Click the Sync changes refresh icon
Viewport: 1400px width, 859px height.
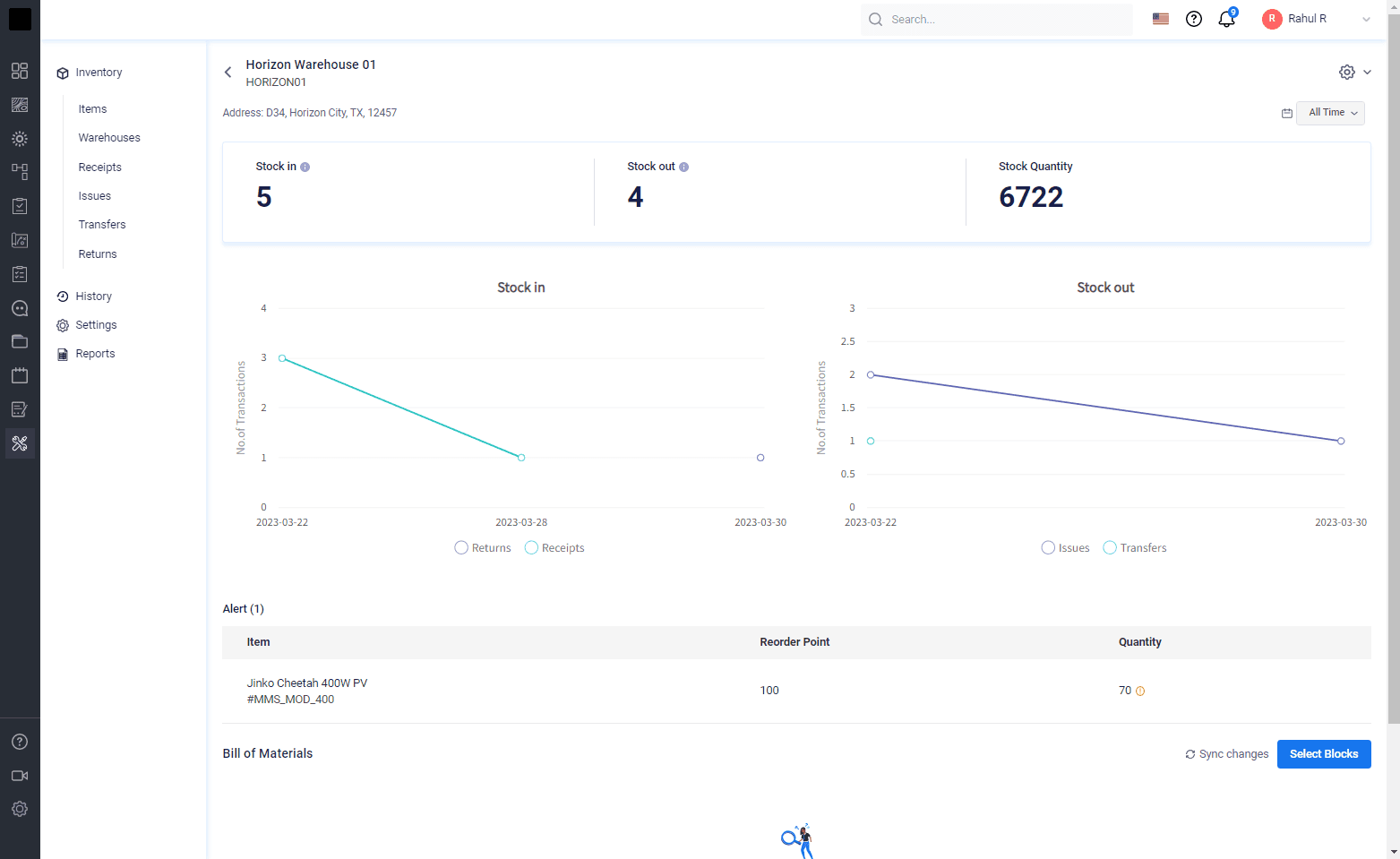click(1190, 754)
